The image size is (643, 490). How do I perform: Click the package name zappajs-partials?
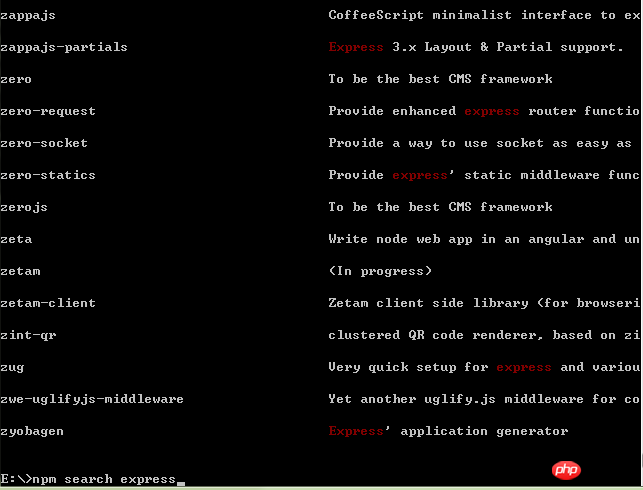pyautogui.click(x=64, y=47)
